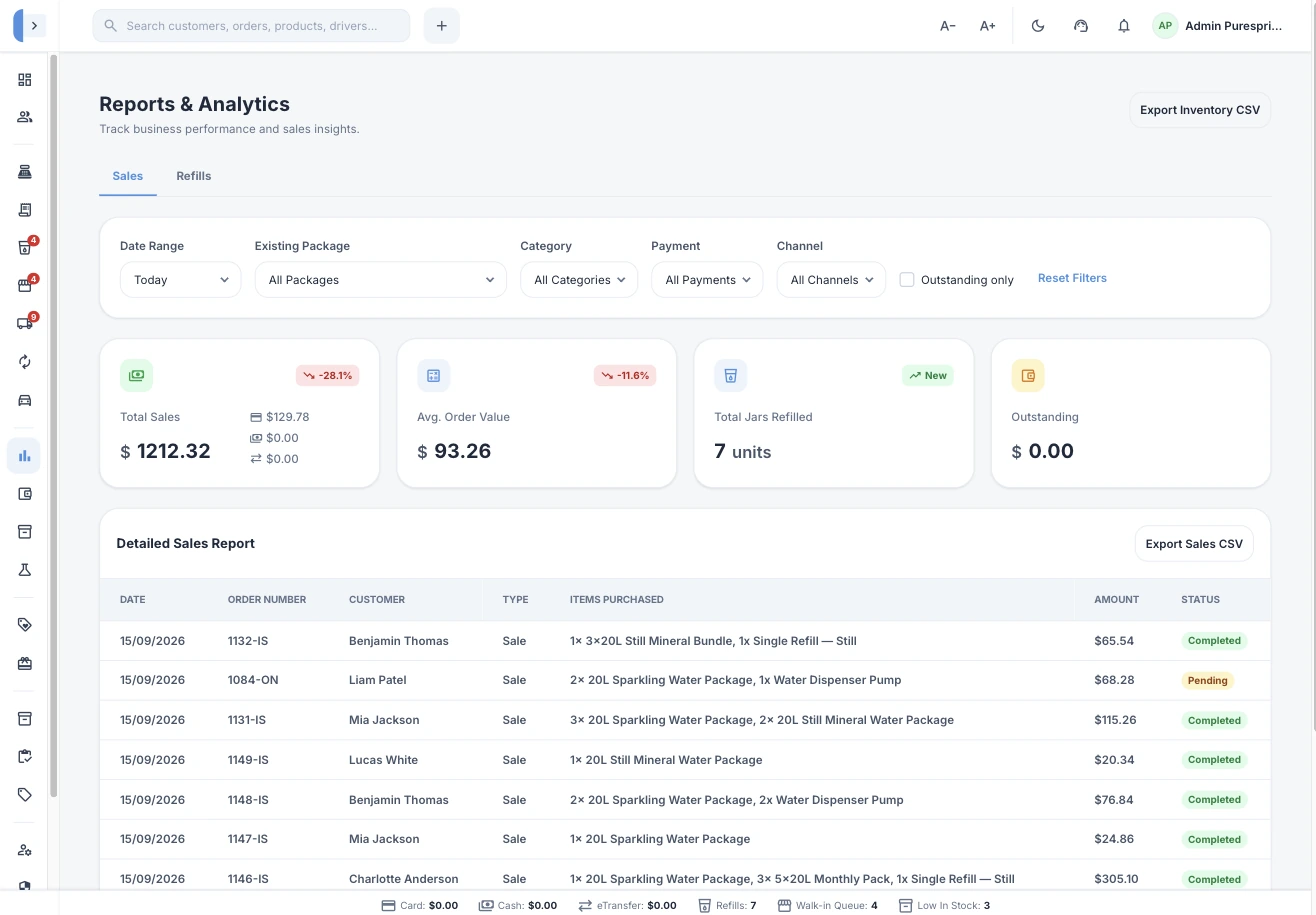This screenshot has width=1316, height=915.
Task: Select the Sales tab
Action: pos(128,176)
